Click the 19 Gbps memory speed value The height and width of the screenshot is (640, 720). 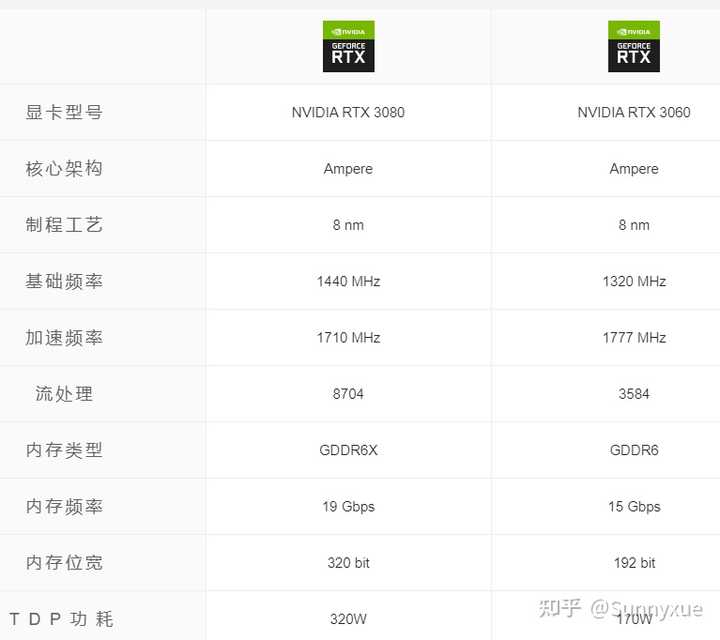[348, 507]
